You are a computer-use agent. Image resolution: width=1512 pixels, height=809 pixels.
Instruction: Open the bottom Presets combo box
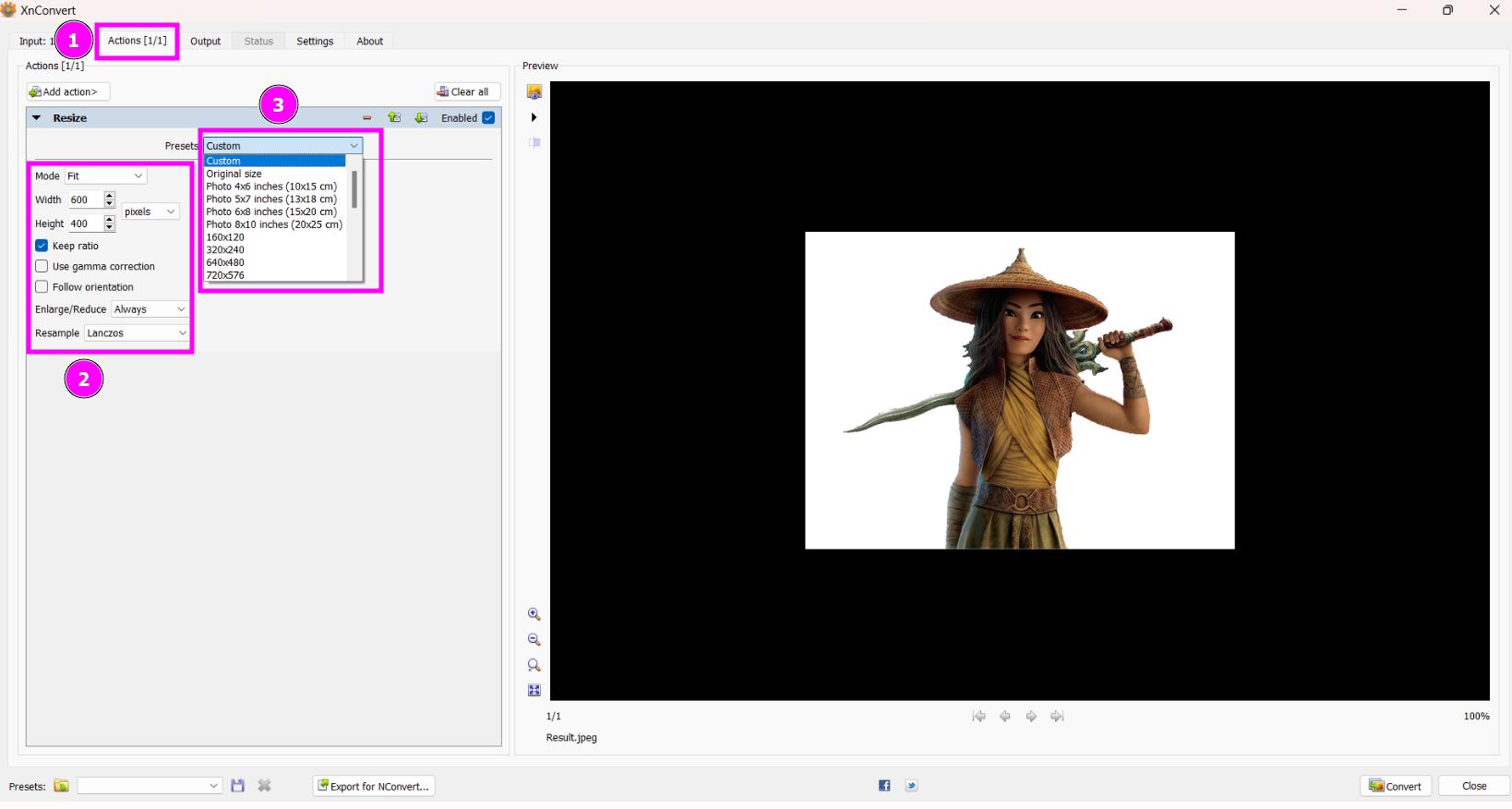(150, 786)
